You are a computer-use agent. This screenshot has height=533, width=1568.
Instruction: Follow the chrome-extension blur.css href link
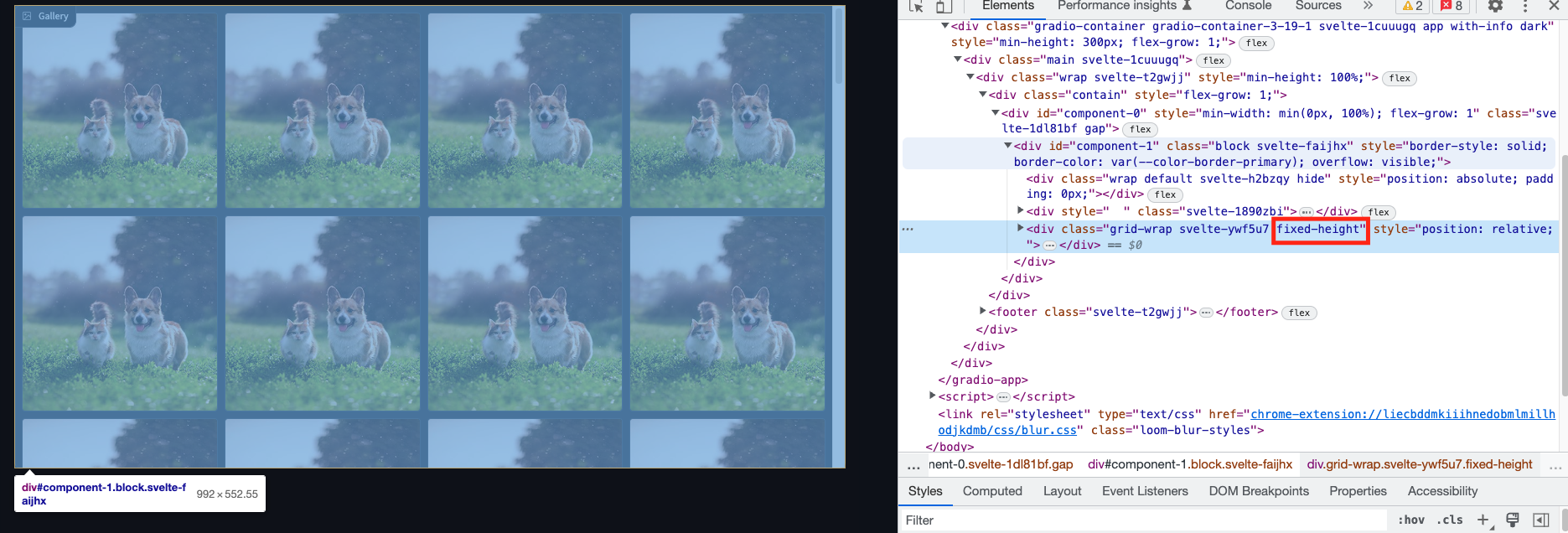coord(1403,415)
